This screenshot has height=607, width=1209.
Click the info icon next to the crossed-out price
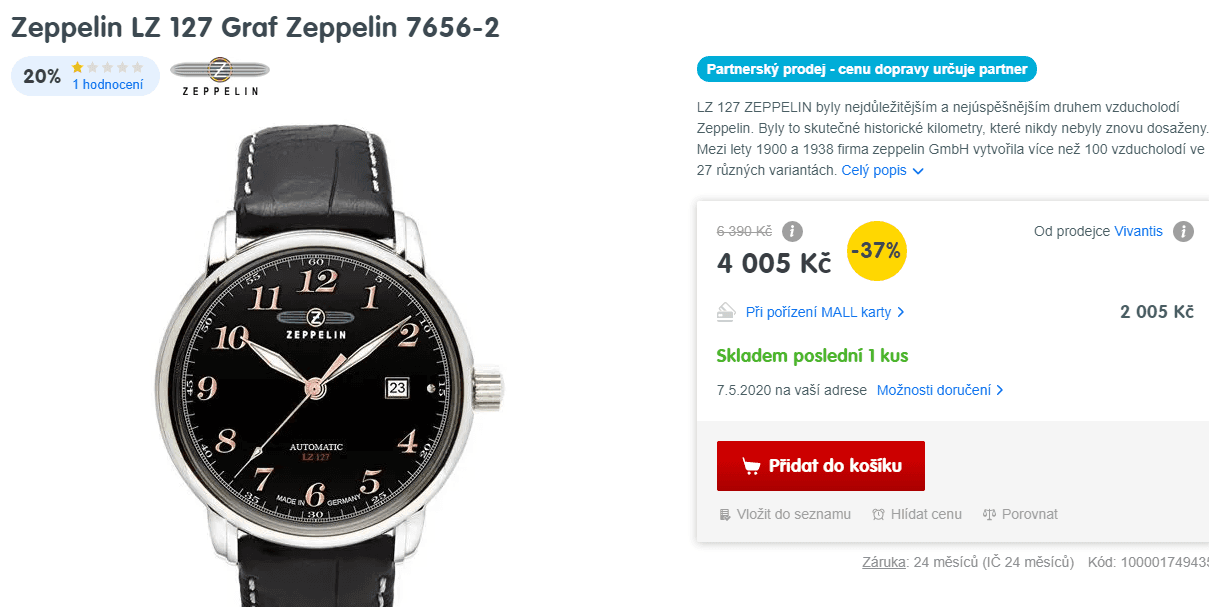pos(791,231)
